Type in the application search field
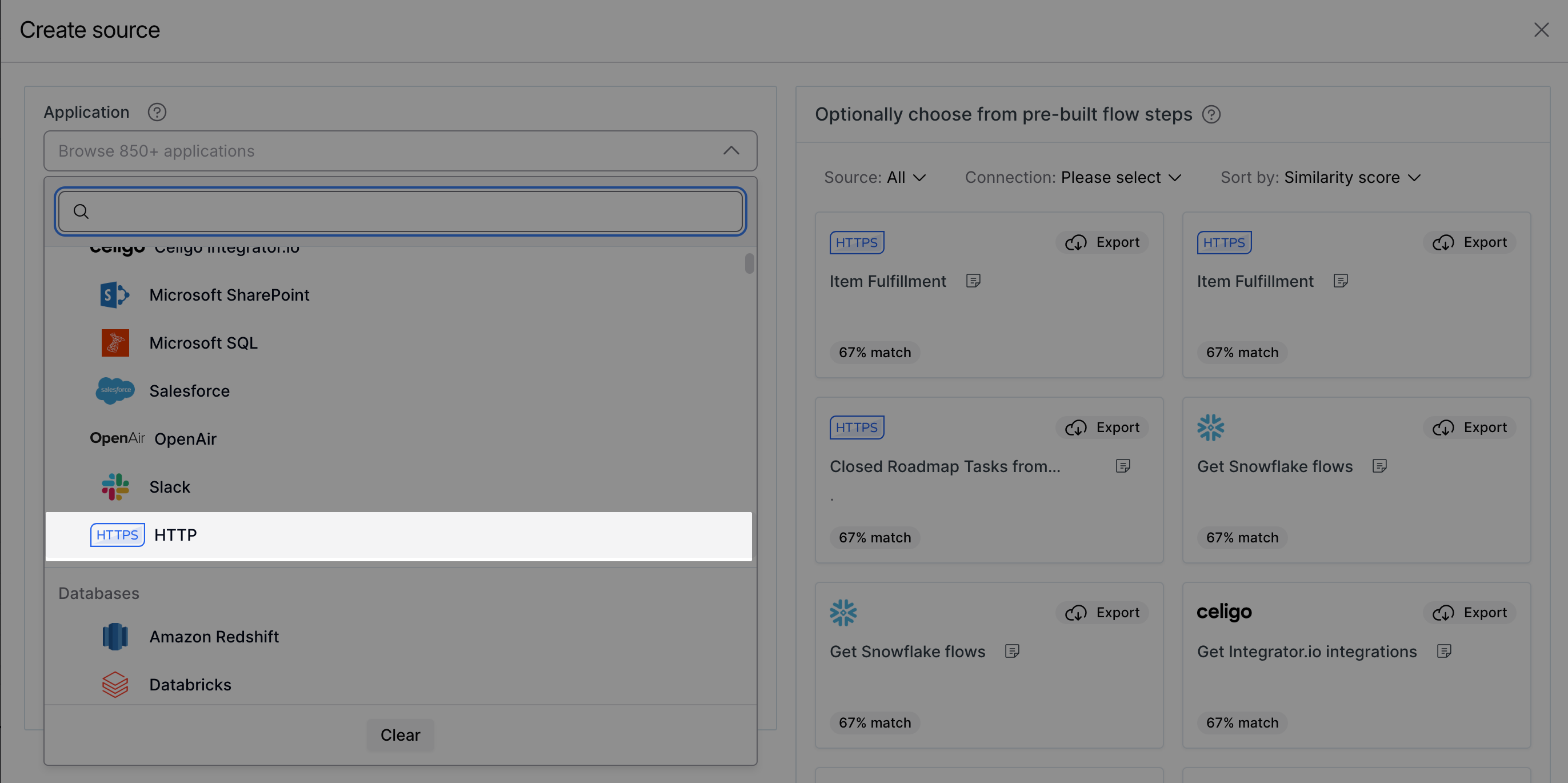 [400, 211]
